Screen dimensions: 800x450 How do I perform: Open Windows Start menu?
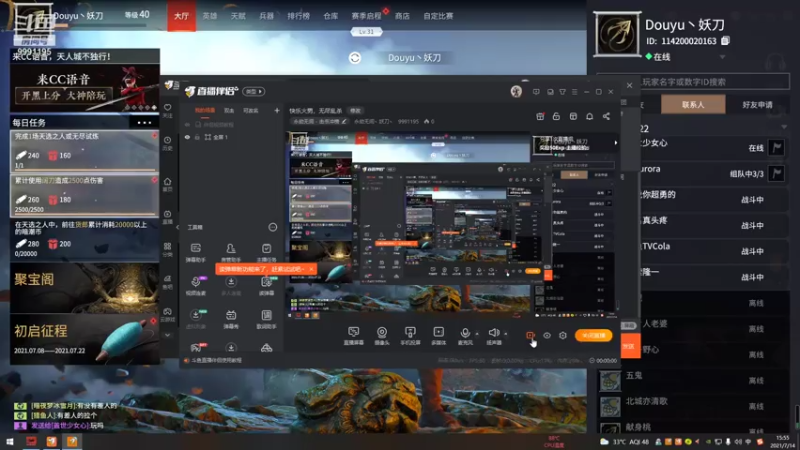pos(9,441)
